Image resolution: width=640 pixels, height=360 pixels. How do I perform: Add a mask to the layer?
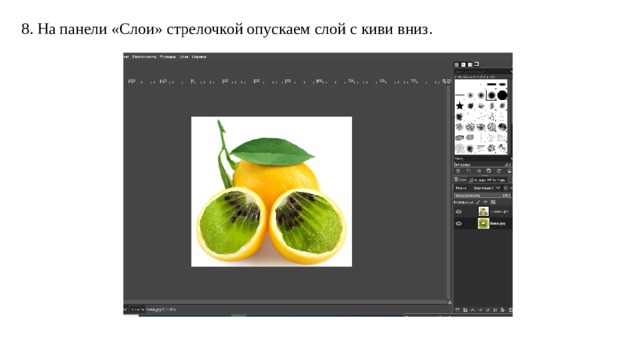(502, 310)
